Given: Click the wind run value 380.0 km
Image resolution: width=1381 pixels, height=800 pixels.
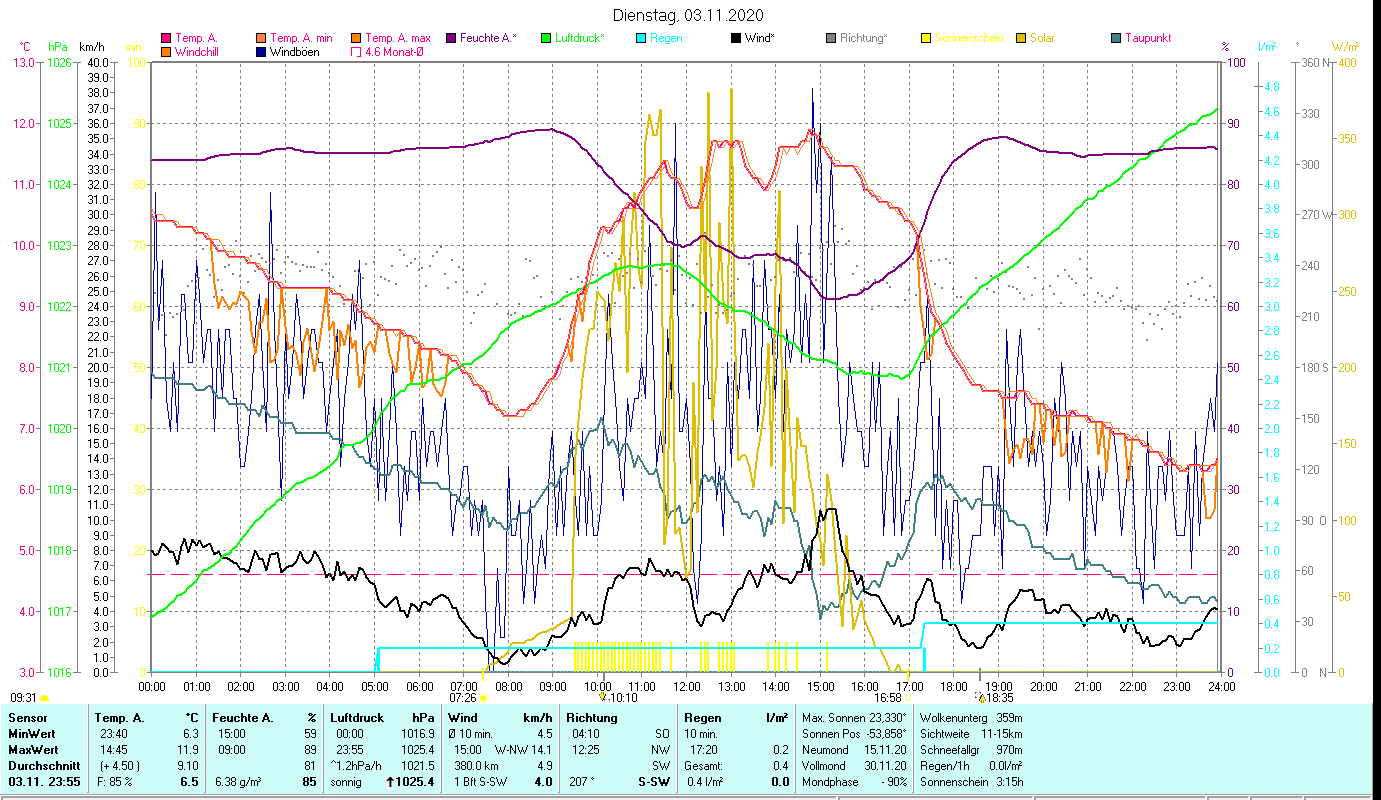Looking at the screenshot, I should click(x=477, y=766).
